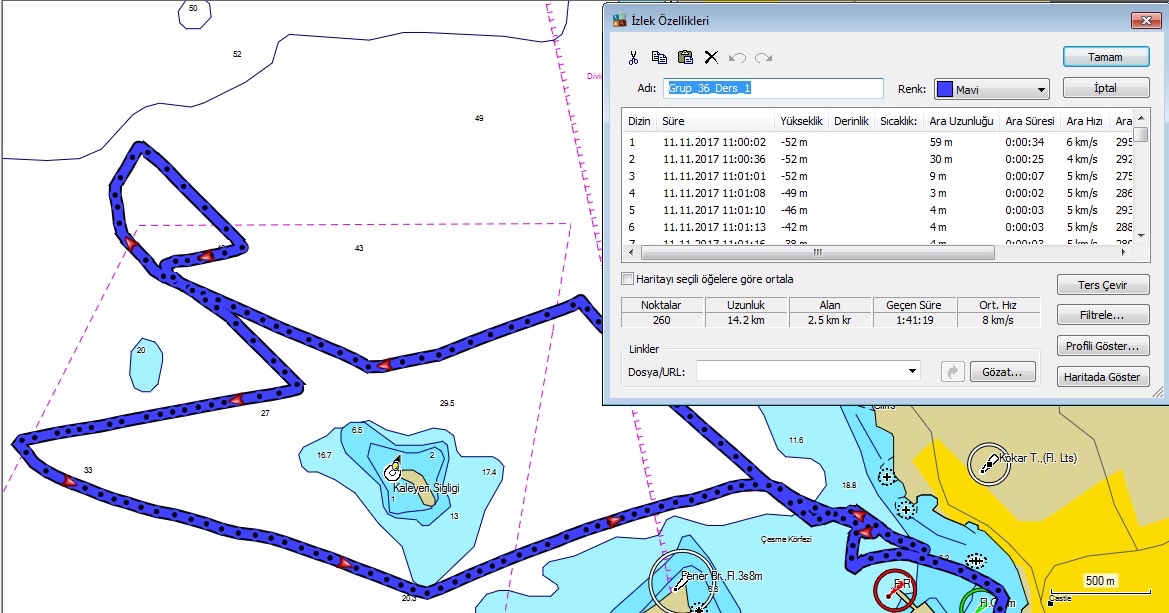
Task: Click the Paste clipboard icon
Action: coord(685,57)
